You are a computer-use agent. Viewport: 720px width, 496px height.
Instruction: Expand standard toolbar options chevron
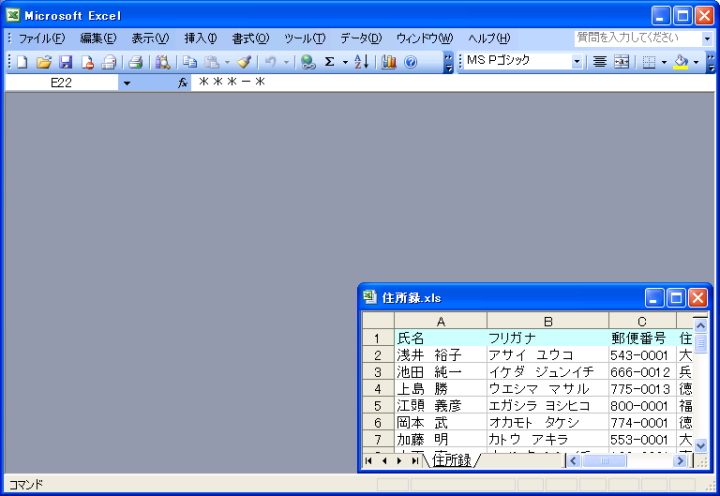[448, 62]
